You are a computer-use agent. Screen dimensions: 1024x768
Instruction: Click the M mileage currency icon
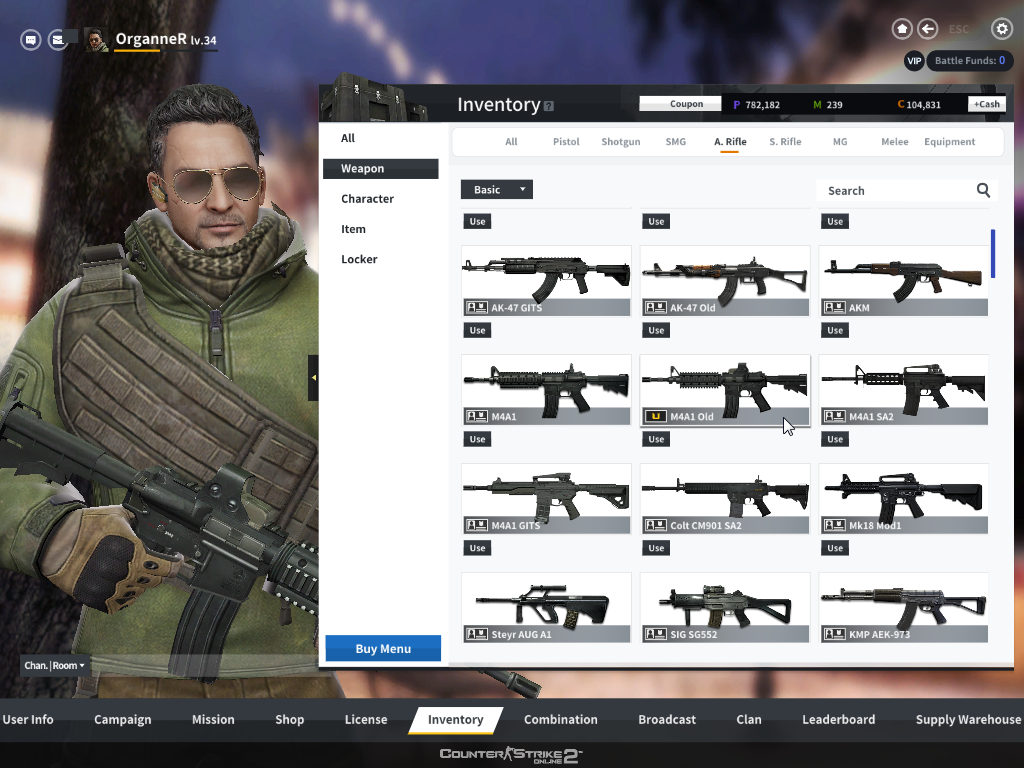click(817, 104)
